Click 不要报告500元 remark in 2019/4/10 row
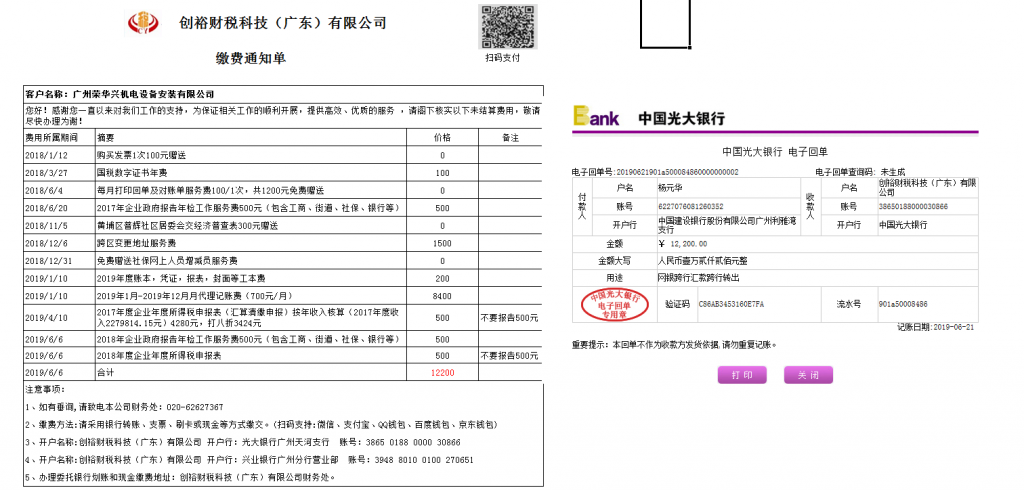This screenshot has width=1024, height=490. 509,318
